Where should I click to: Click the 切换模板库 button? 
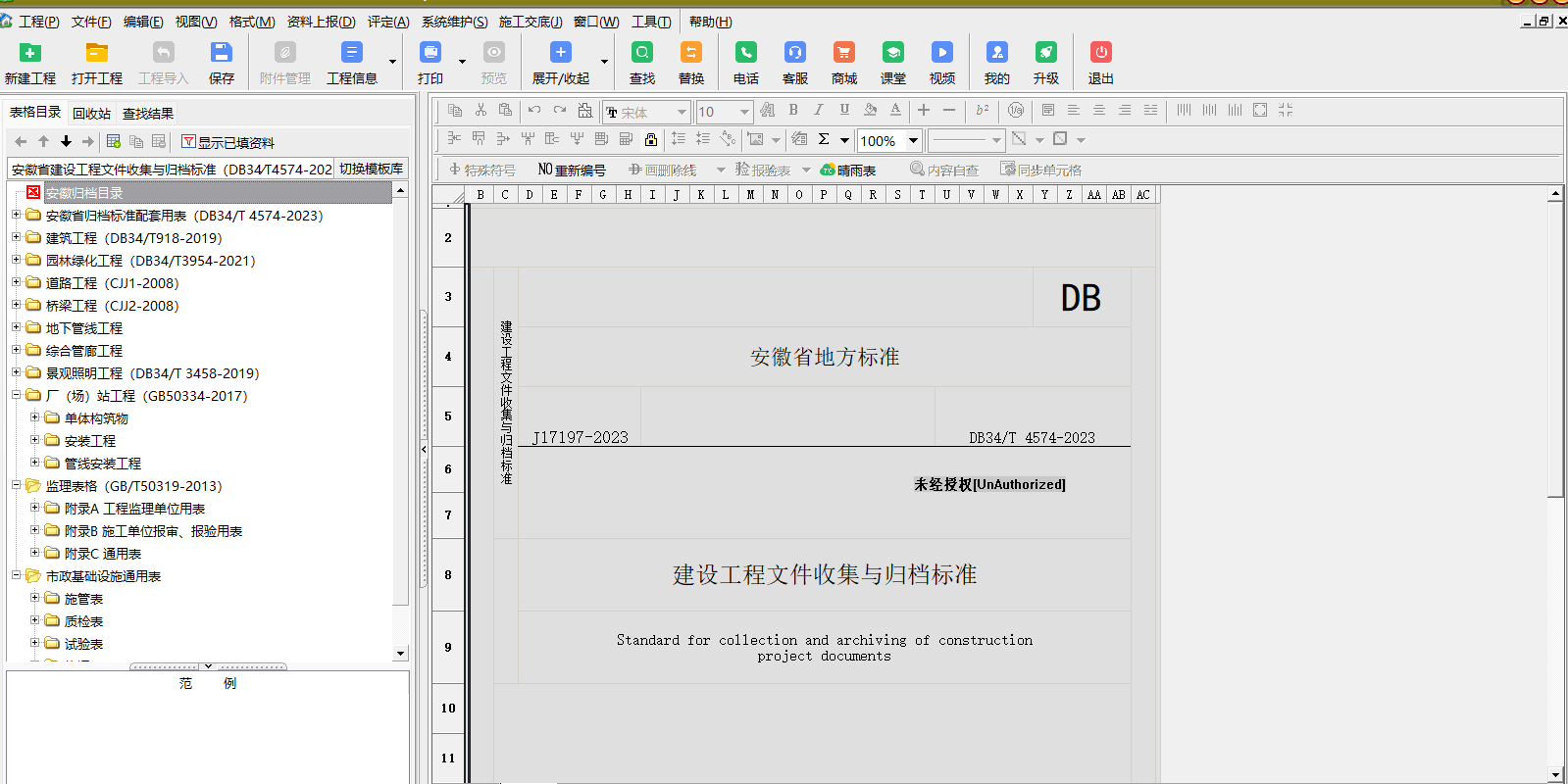[x=371, y=169]
